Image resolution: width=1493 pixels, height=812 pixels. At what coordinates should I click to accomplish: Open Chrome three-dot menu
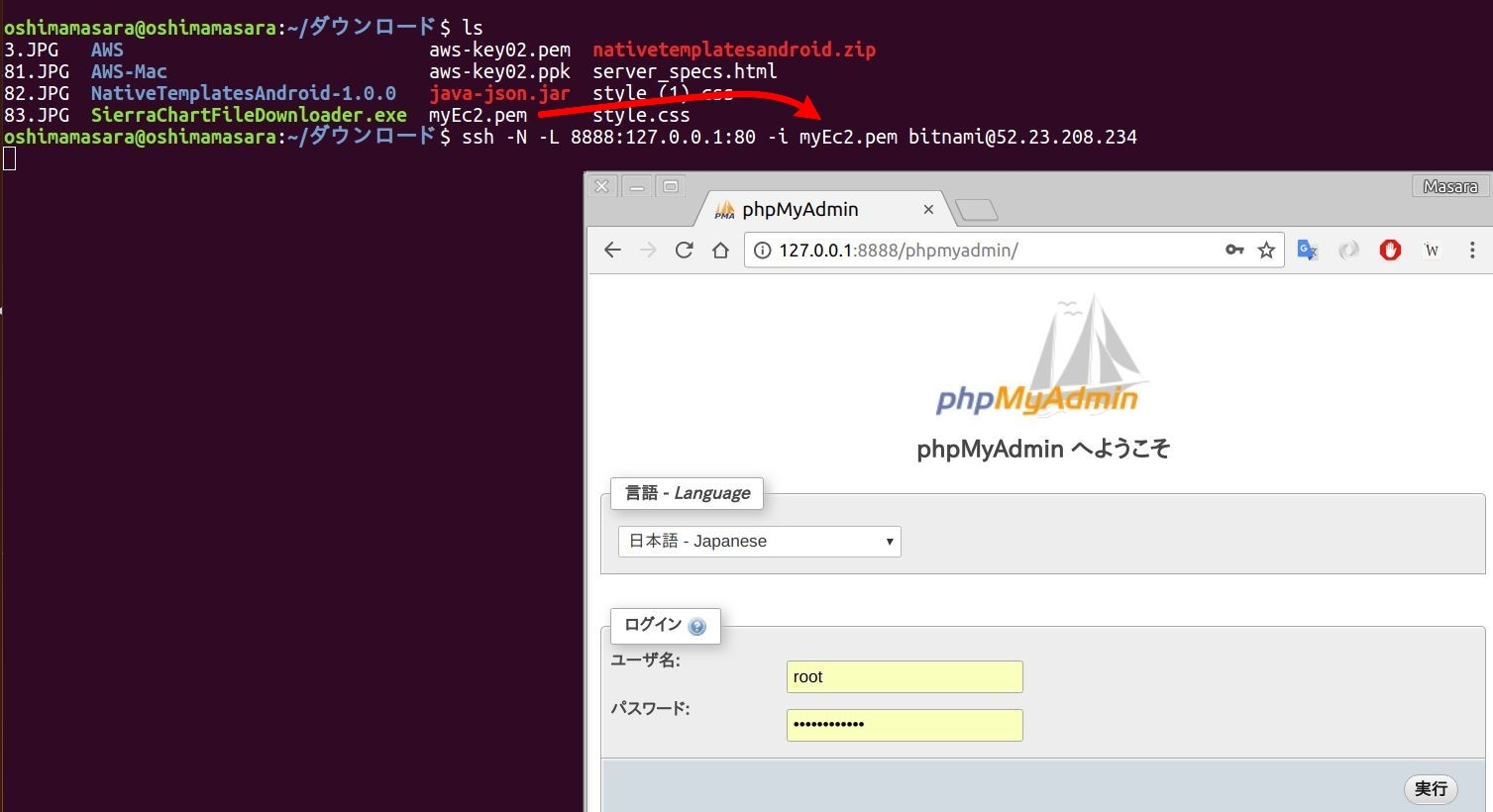click(x=1472, y=250)
